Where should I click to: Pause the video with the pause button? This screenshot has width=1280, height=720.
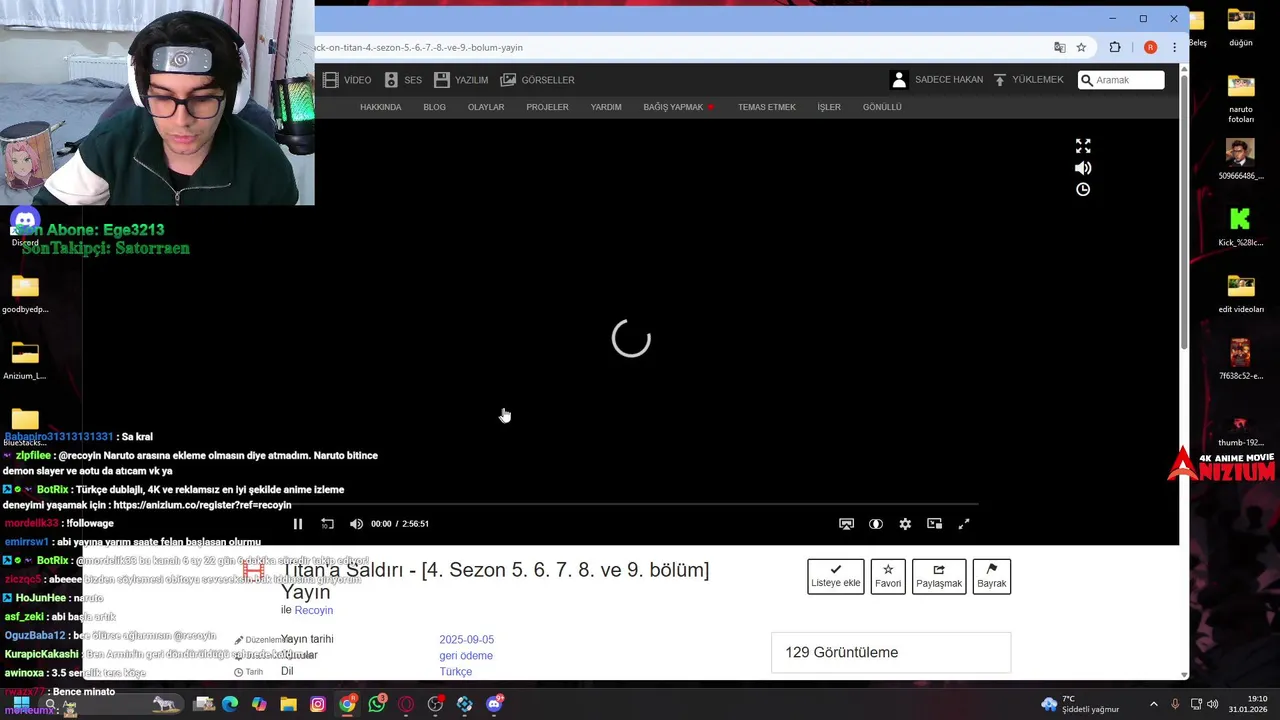(297, 524)
